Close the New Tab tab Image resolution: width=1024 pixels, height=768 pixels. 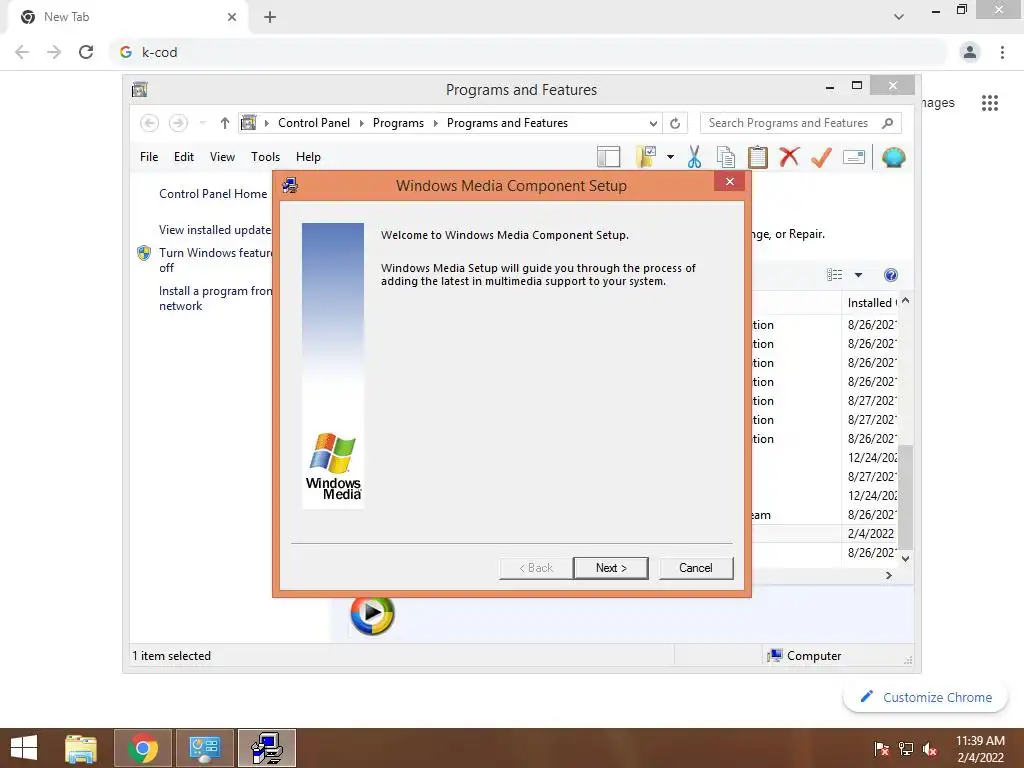232,17
